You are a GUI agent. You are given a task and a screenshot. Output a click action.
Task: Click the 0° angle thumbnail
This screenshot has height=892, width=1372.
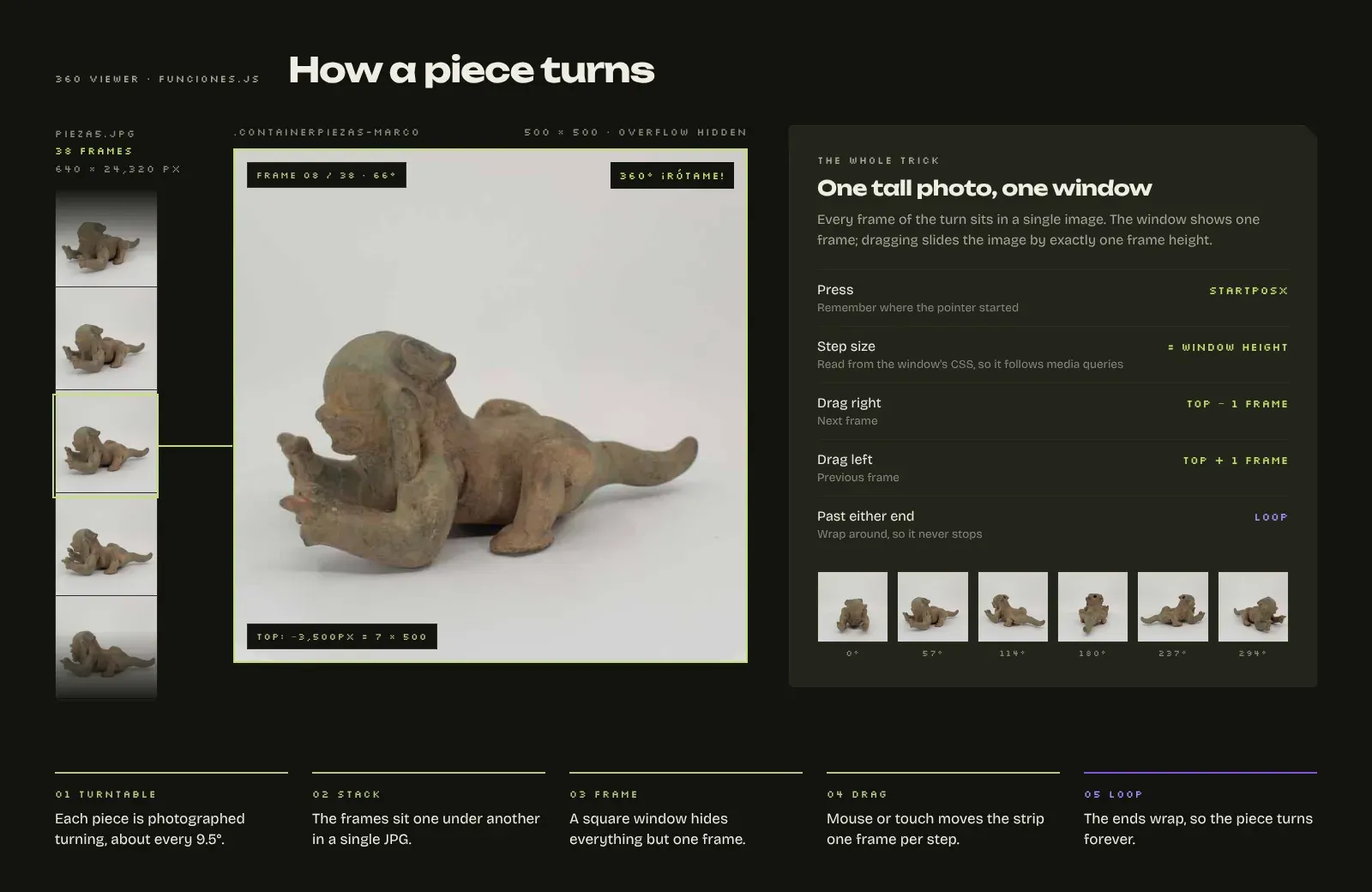[x=852, y=606]
